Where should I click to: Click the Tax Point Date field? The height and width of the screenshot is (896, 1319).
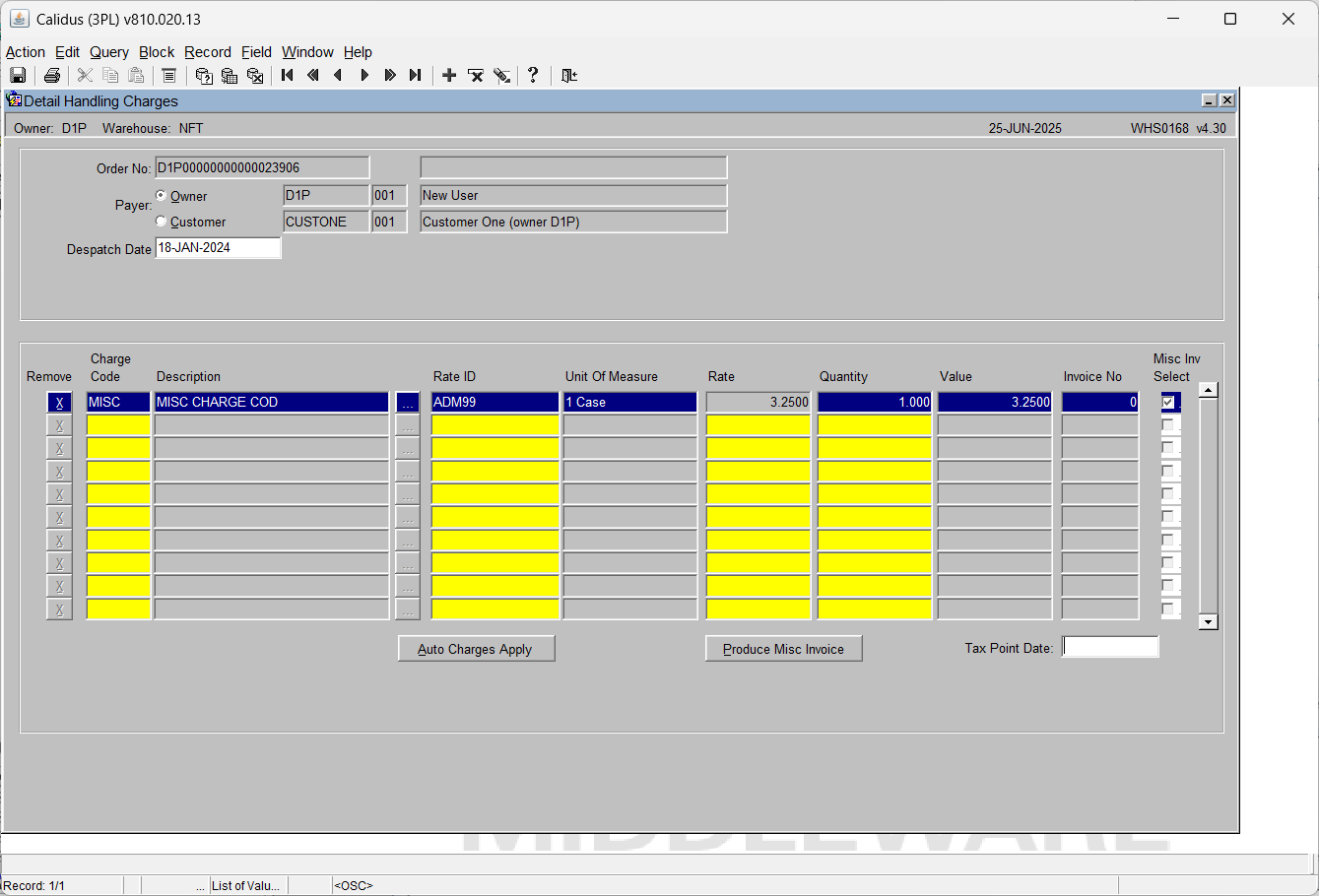[x=1111, y=647]
